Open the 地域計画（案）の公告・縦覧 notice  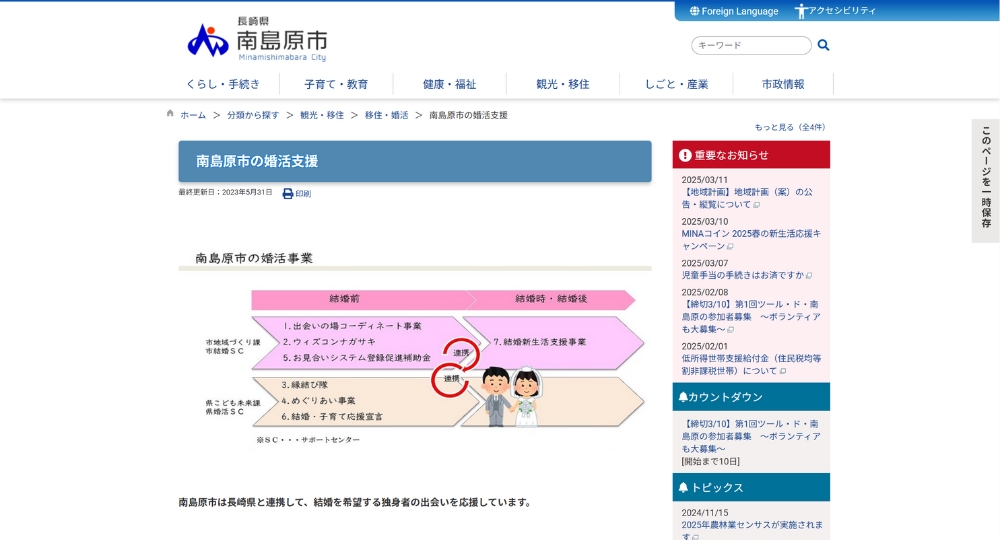point(747,198)
